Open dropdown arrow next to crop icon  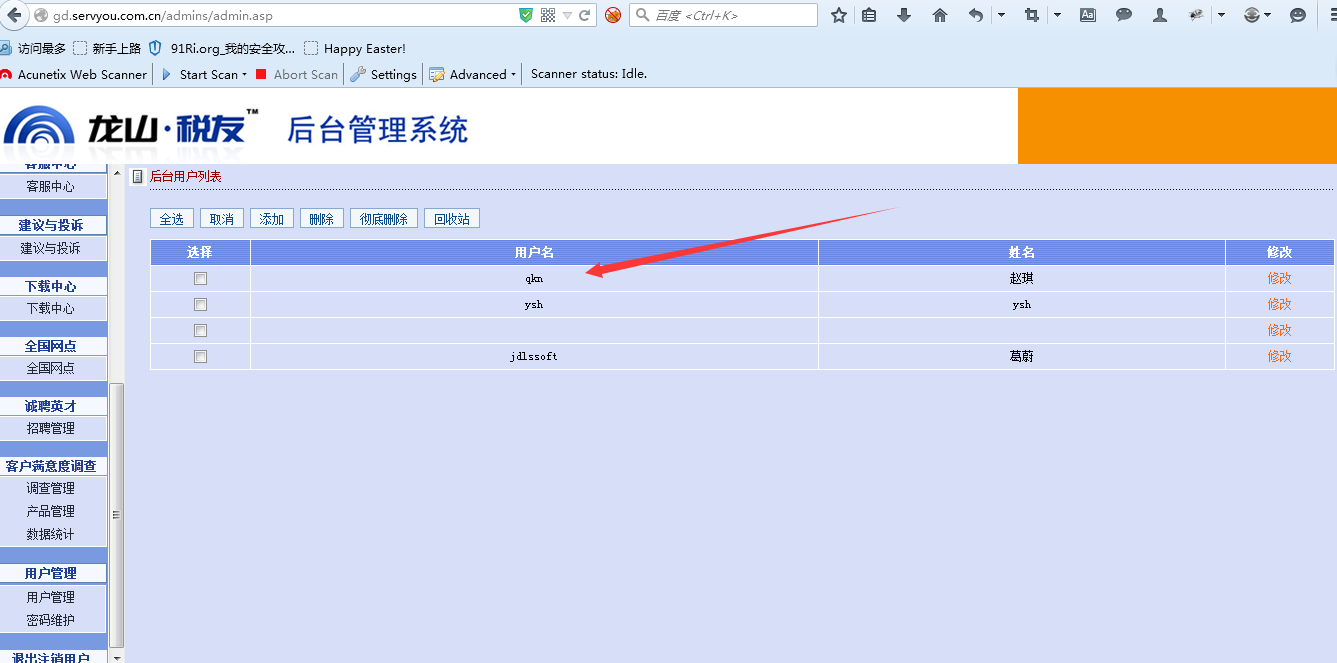pos(1058,15)
